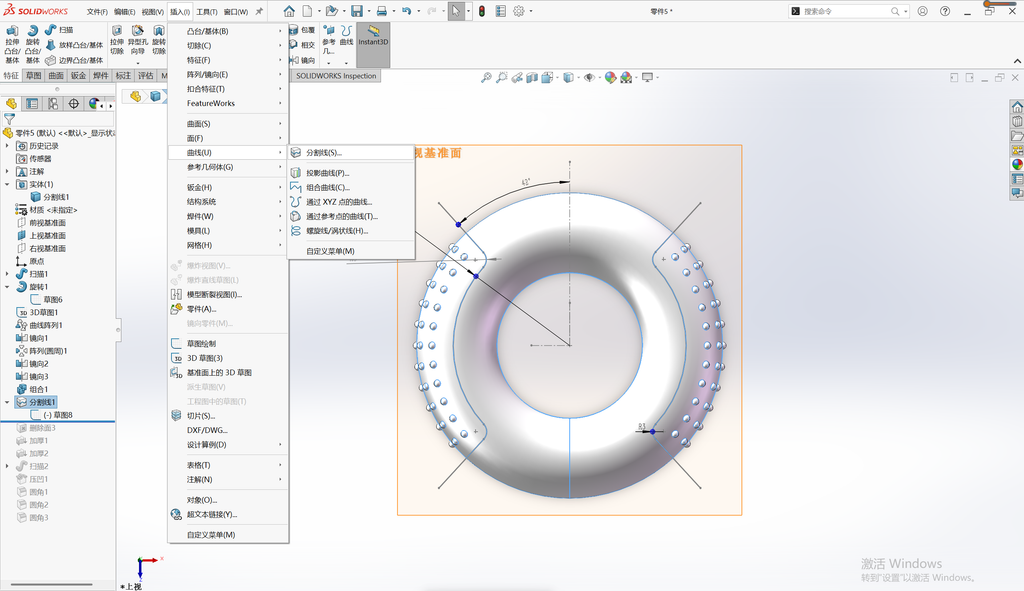This screenshot has width=1024, height=591.
Task: Click the 搜索命令 search field
Action: point(848,11)
